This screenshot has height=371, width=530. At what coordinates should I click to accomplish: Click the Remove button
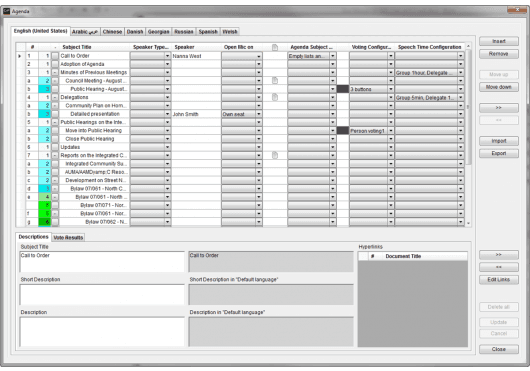[x=499, y=54]
